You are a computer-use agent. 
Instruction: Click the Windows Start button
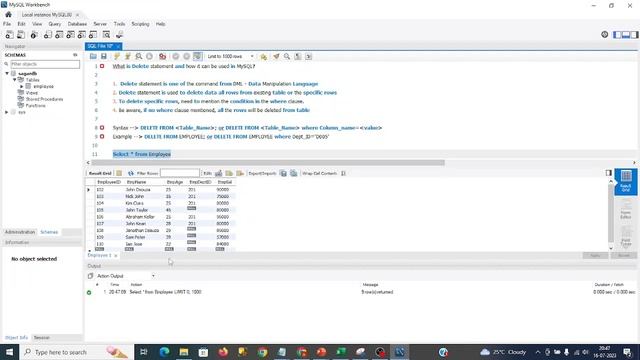tap(9, 352)
